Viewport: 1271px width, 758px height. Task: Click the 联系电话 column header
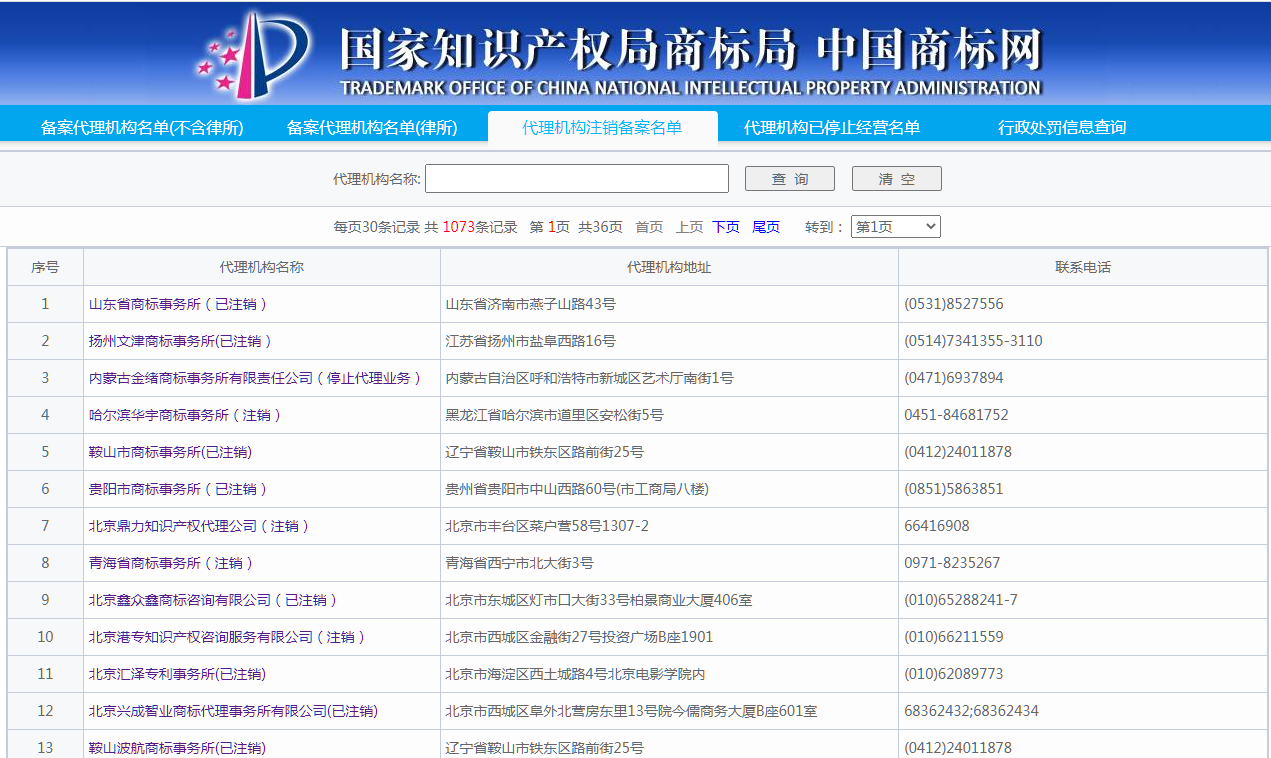(1083, 267)
